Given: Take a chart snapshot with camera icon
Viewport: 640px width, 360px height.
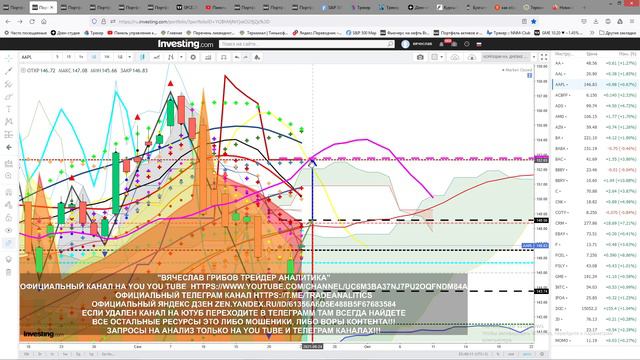Looking at the screenshot, I should tap(420, 57).
